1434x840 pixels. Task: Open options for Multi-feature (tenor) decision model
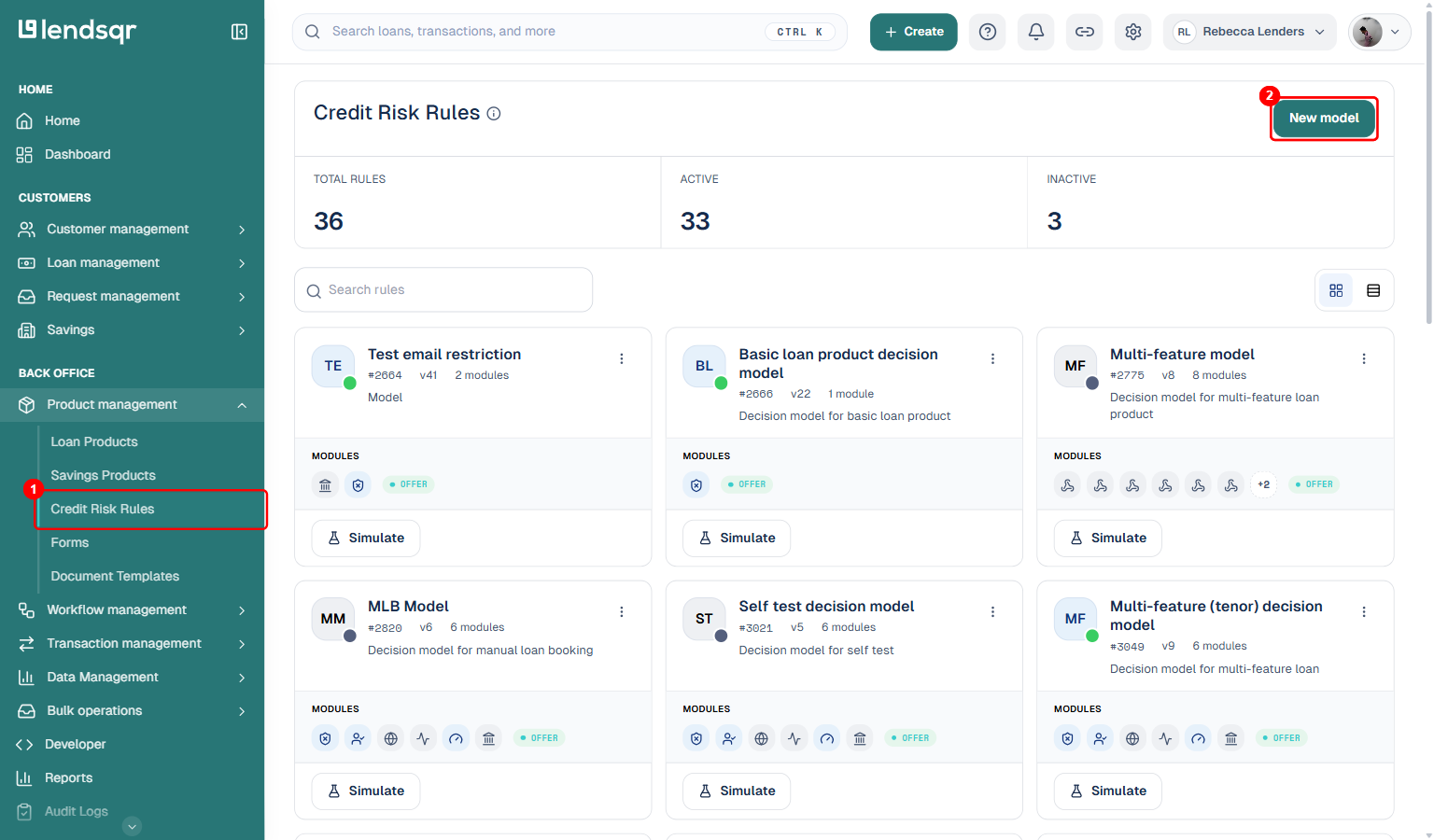point(1364,611)
